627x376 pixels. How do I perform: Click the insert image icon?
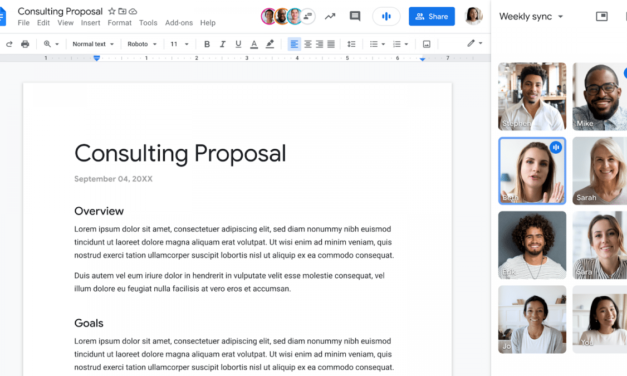point(426,44)
